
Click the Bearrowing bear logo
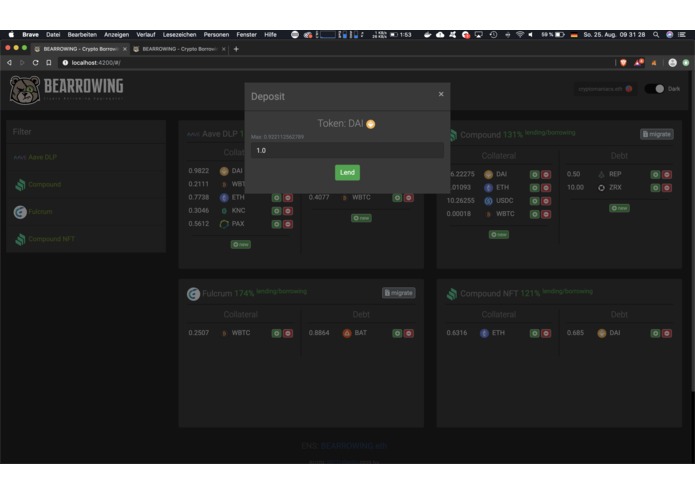click(x=25, y=90)
